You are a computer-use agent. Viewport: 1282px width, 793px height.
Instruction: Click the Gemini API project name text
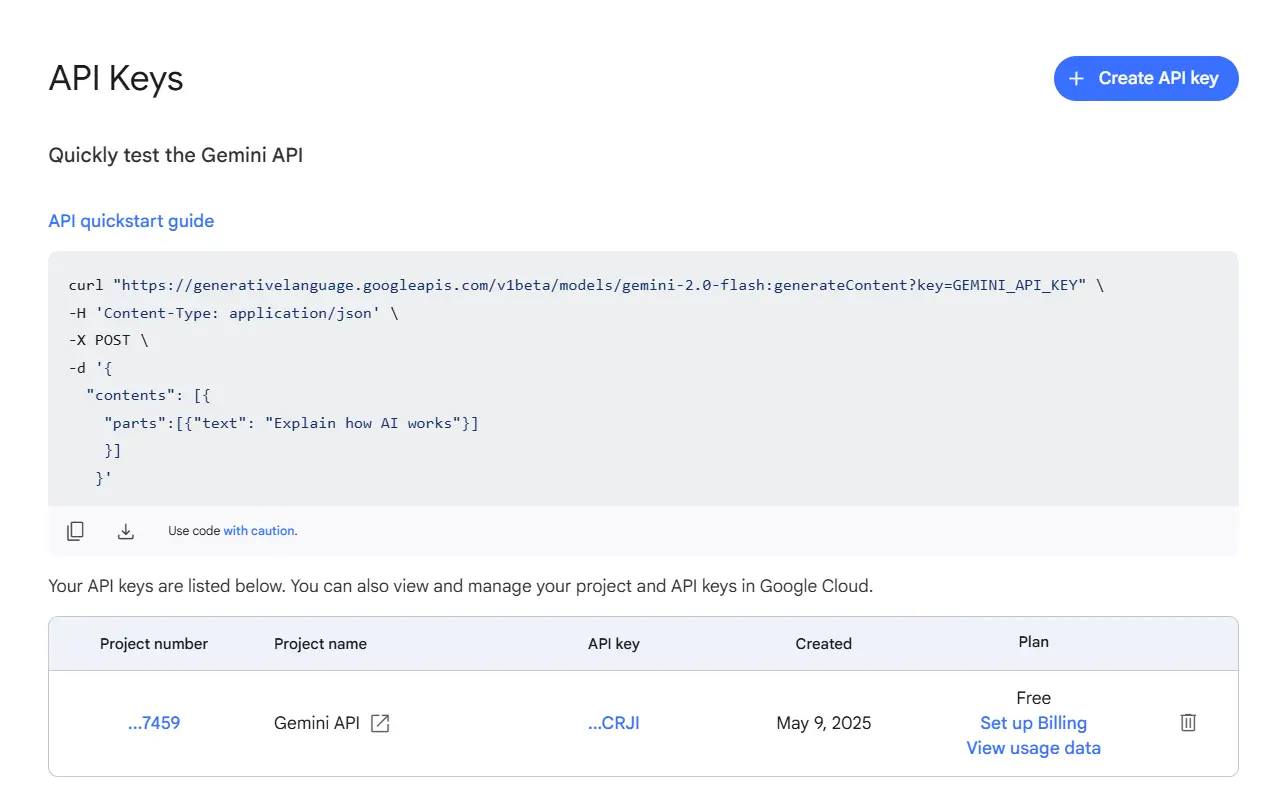tap(317, 723)
